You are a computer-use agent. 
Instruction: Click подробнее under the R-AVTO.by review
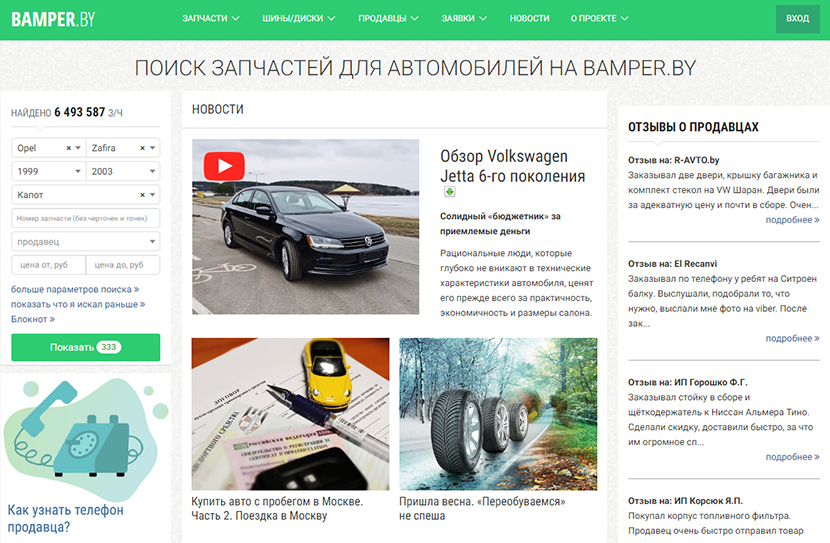[x=792, y=220]
